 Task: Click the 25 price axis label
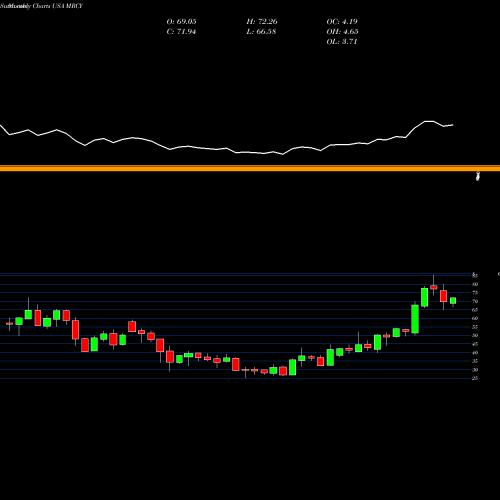(475, 378)
